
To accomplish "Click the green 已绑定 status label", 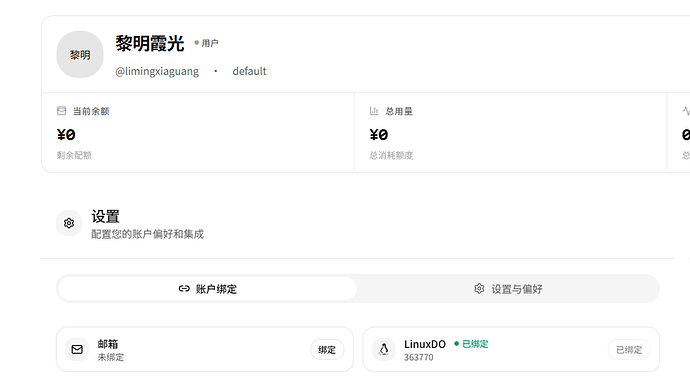I will click(471, 344).
